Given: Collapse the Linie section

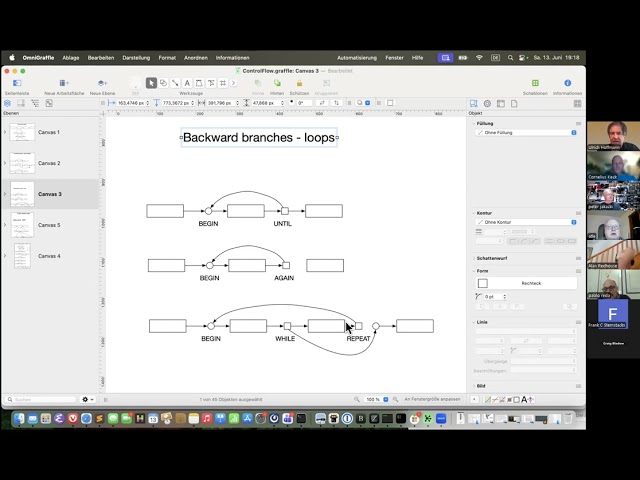Looking at the screenshot, I should 474,322.
